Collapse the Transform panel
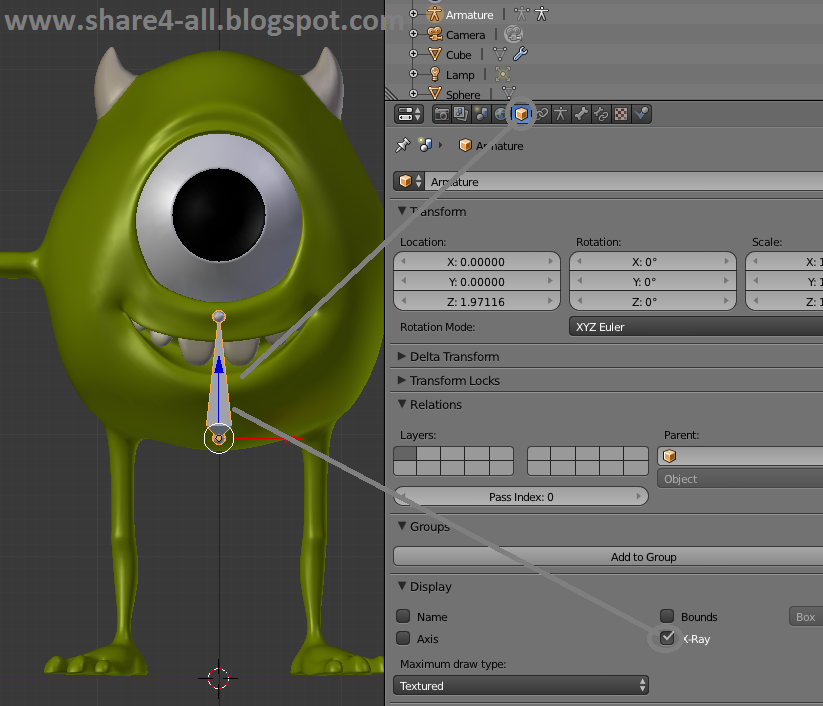Screen dimensions: 823x706 (432, 211)
